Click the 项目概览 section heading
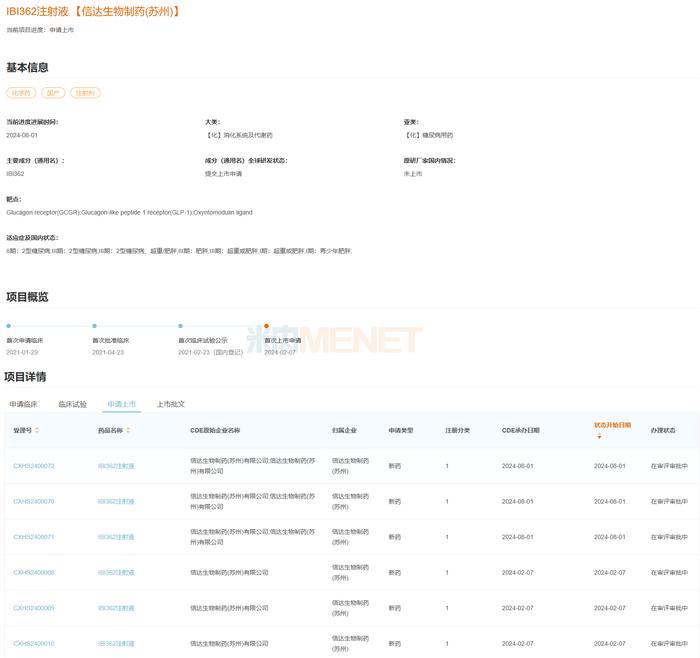This screenshot has width=700, height=658. pos(27,297)
